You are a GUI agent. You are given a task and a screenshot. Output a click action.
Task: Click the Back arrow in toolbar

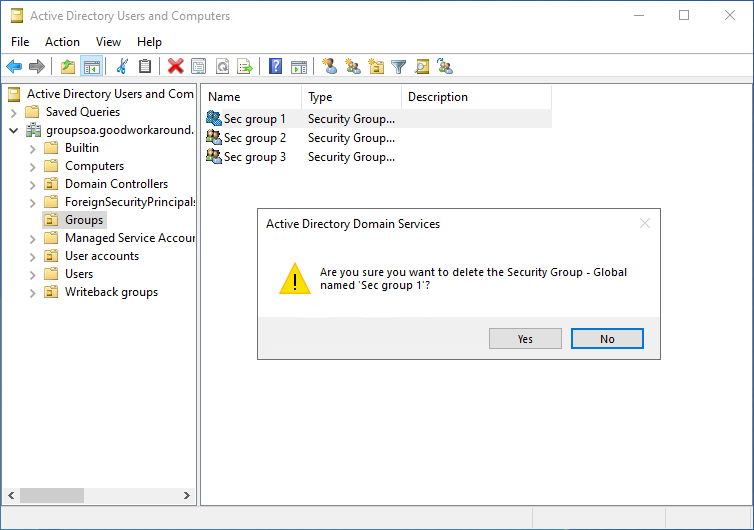coord(14,67)
